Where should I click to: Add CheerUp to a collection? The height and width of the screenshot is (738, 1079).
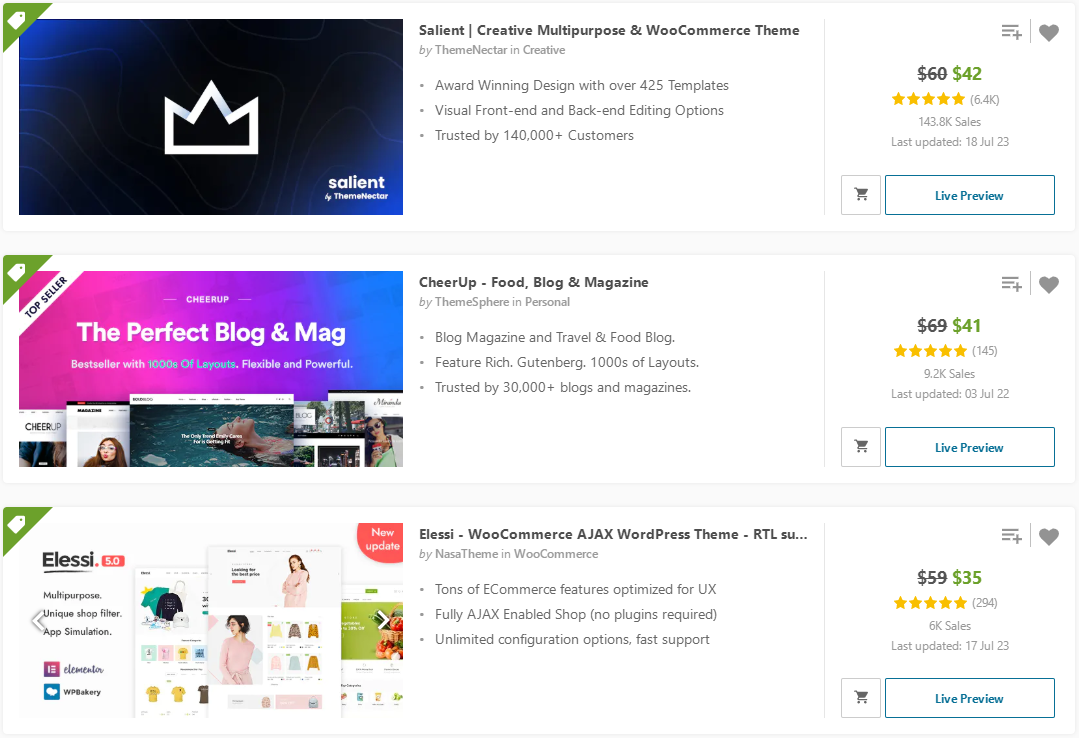1011,285
